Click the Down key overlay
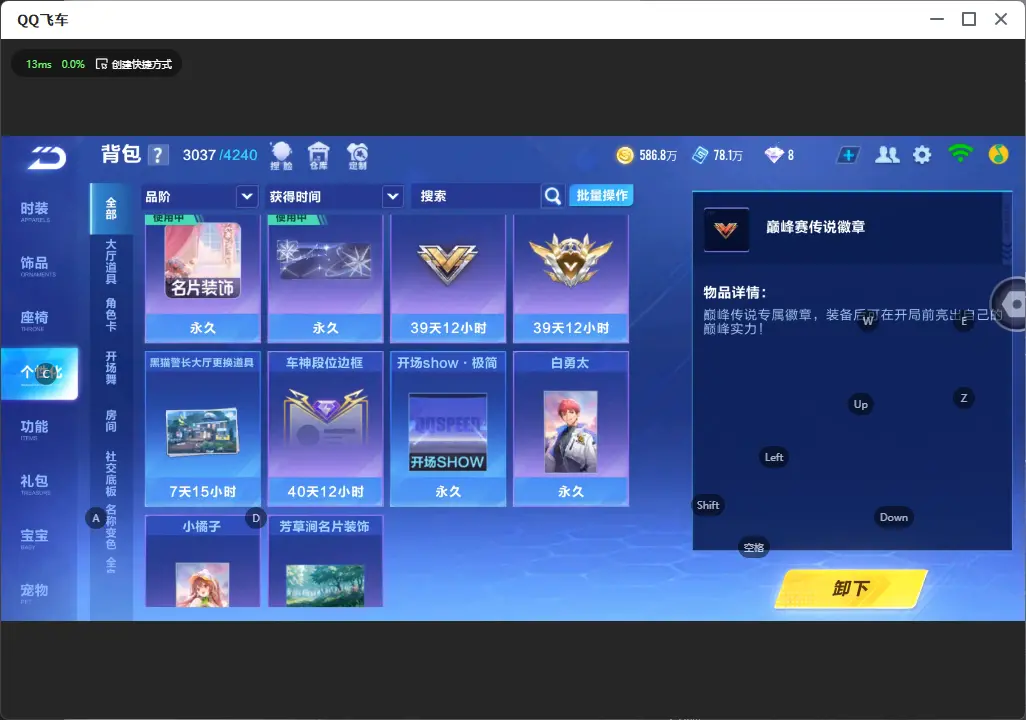The image size is (1026, 720). point(893,517)
